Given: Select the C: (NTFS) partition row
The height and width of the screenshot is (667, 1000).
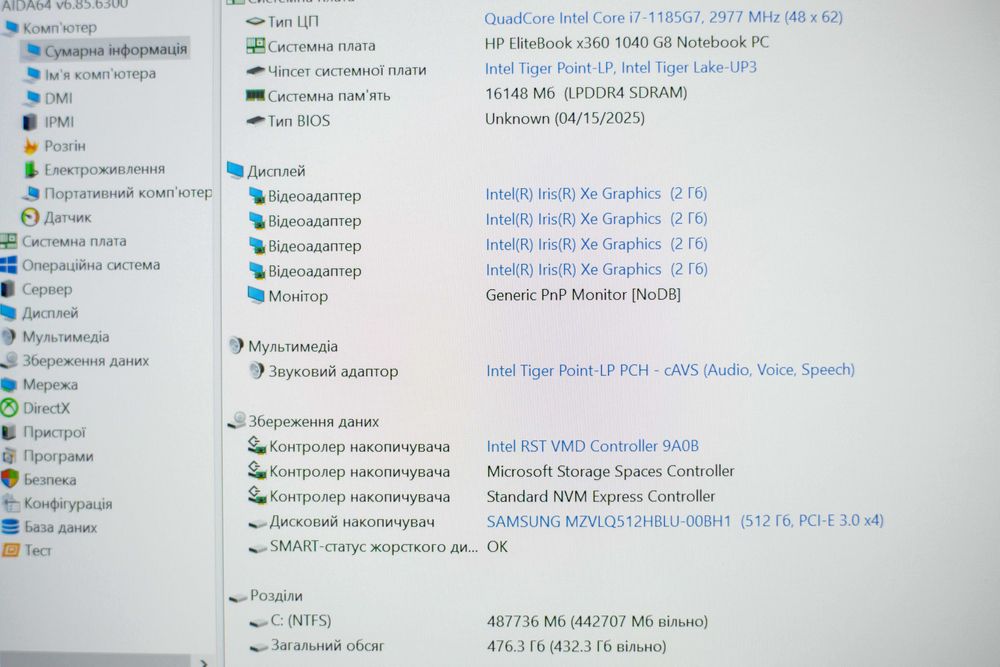Looking at the screenshot, I should [478, 620].
